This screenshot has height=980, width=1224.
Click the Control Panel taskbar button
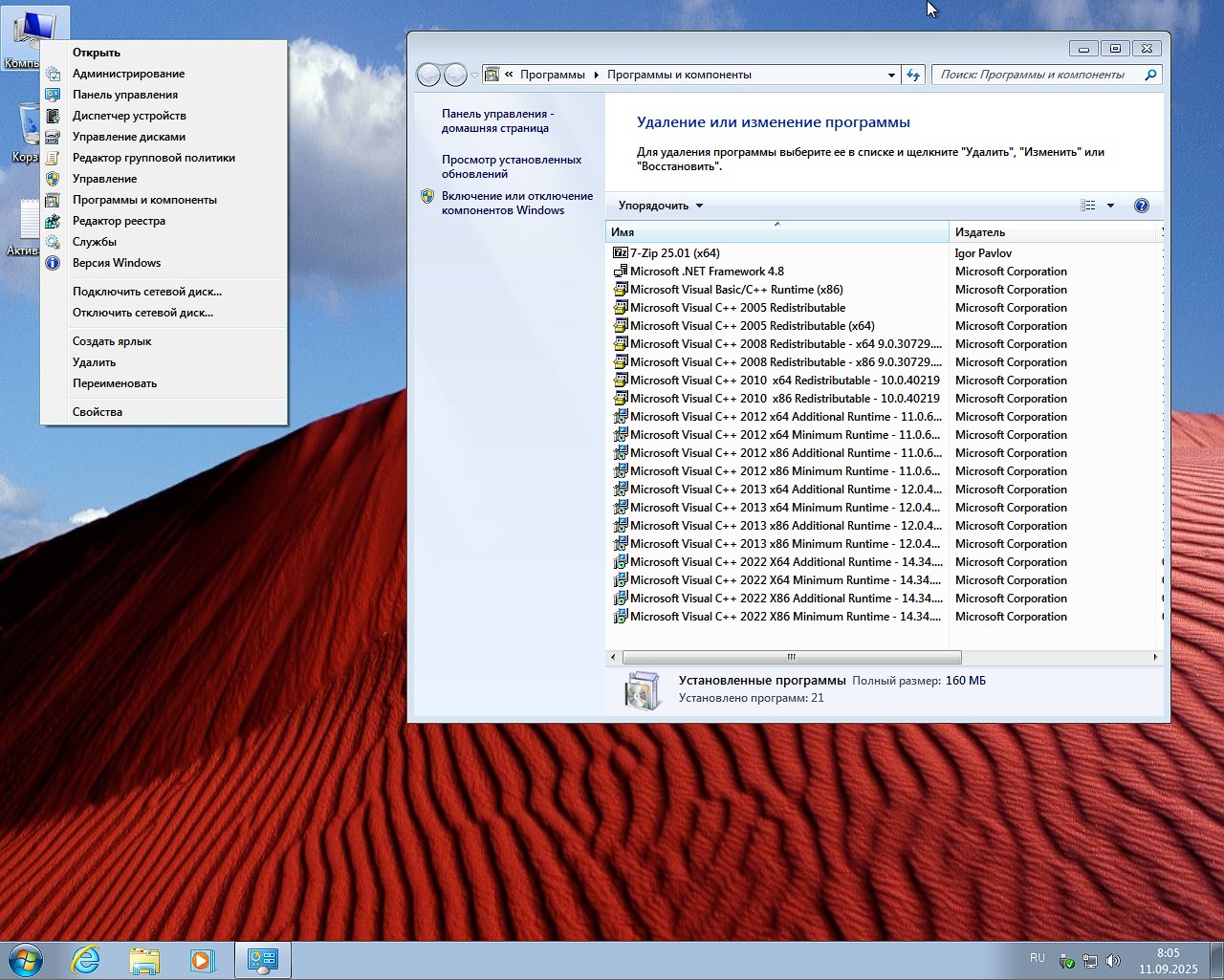point(262,960)
